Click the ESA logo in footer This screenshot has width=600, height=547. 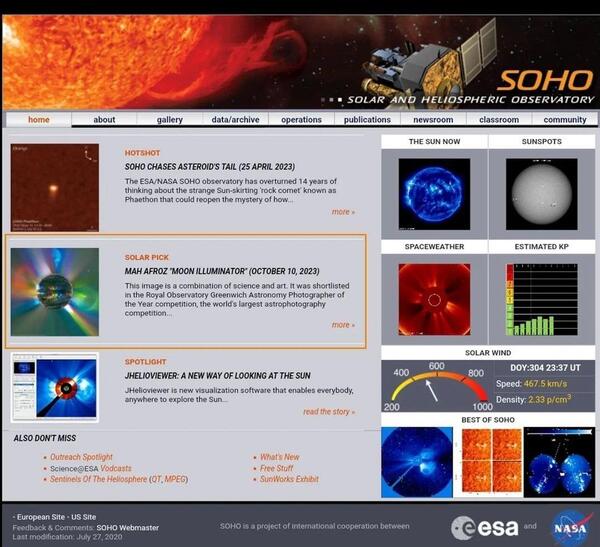[485, 528]
